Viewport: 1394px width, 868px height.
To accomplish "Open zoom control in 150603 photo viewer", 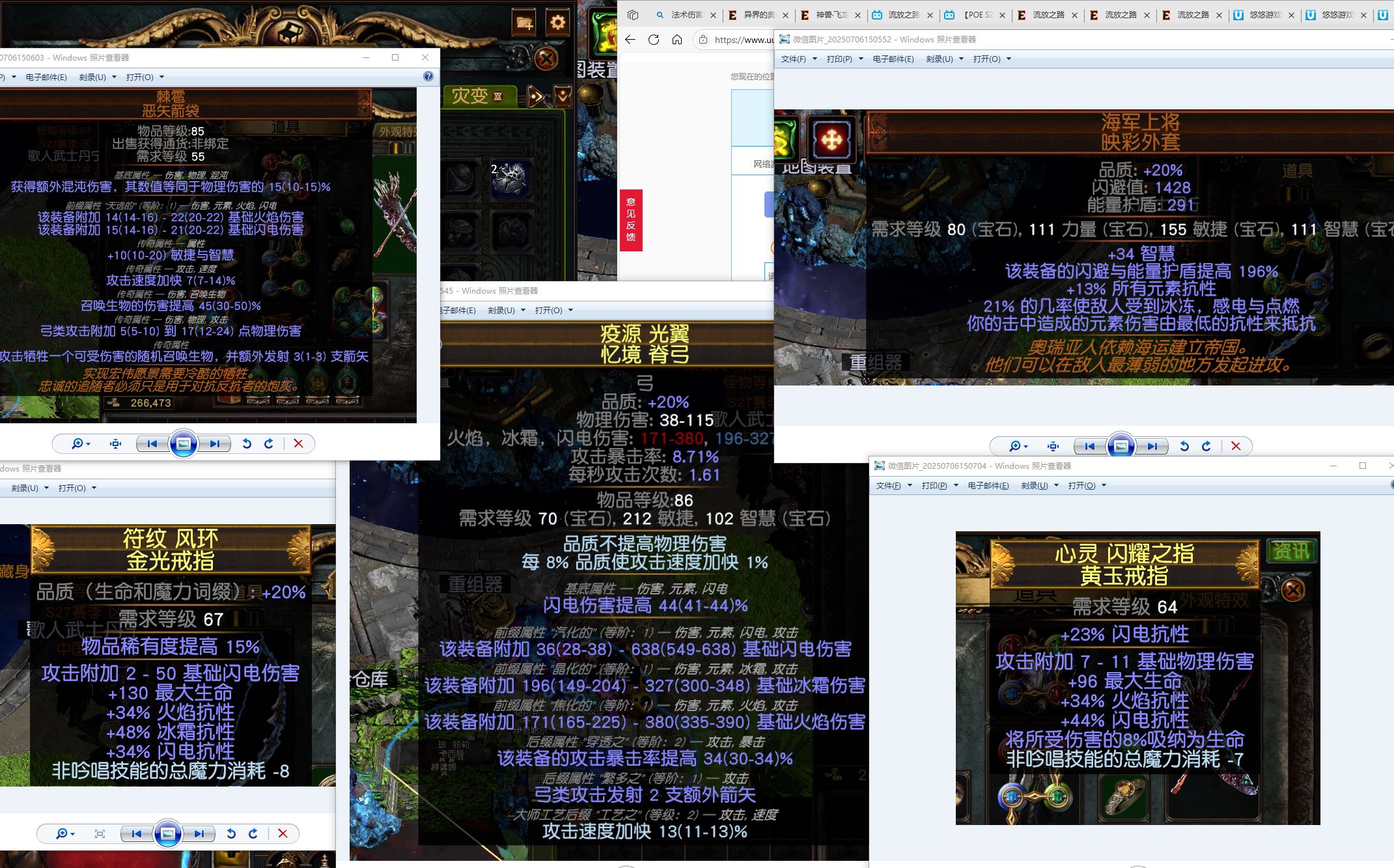I will [x=81, y=443].
